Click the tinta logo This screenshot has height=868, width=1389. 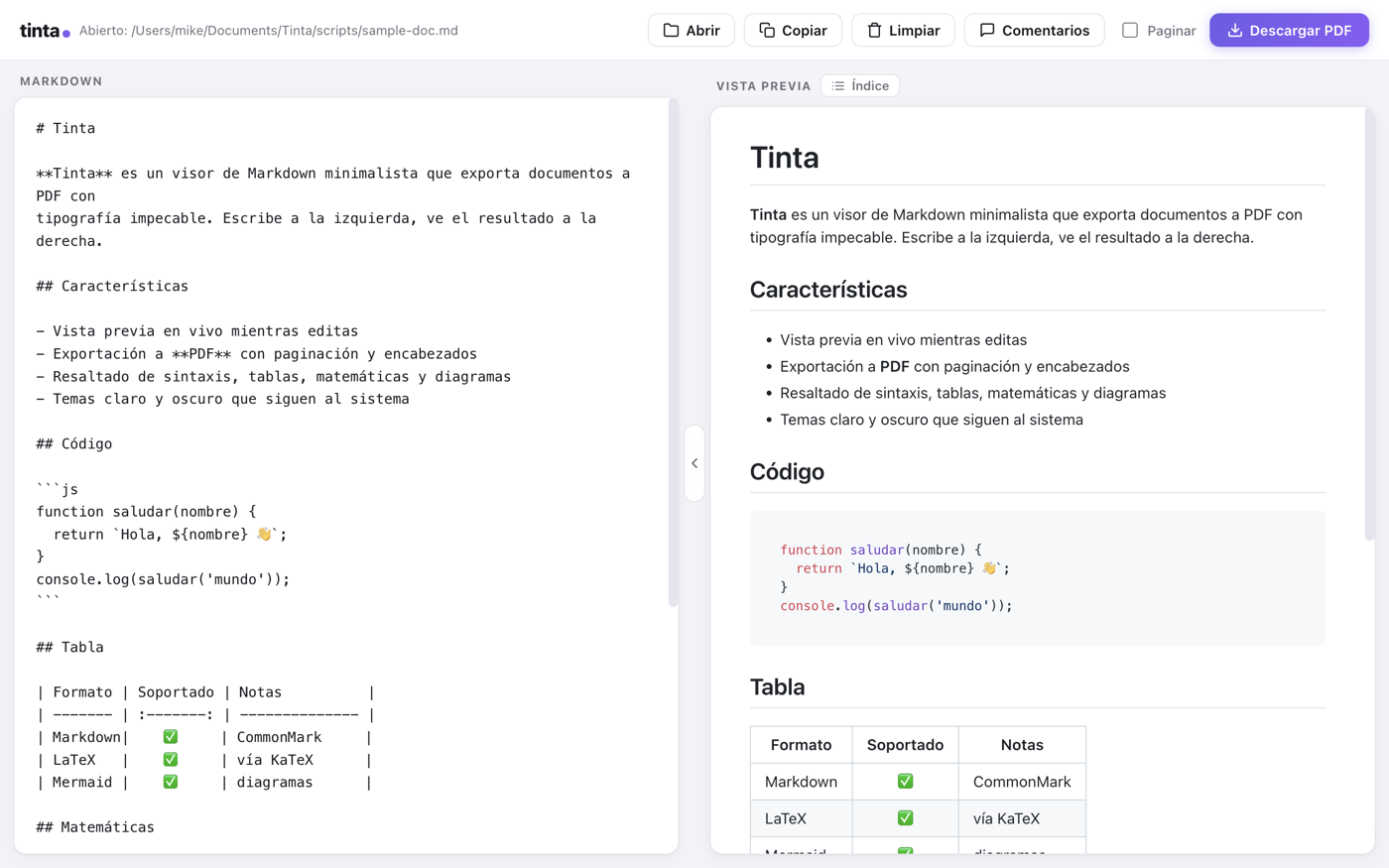[45, 31]
